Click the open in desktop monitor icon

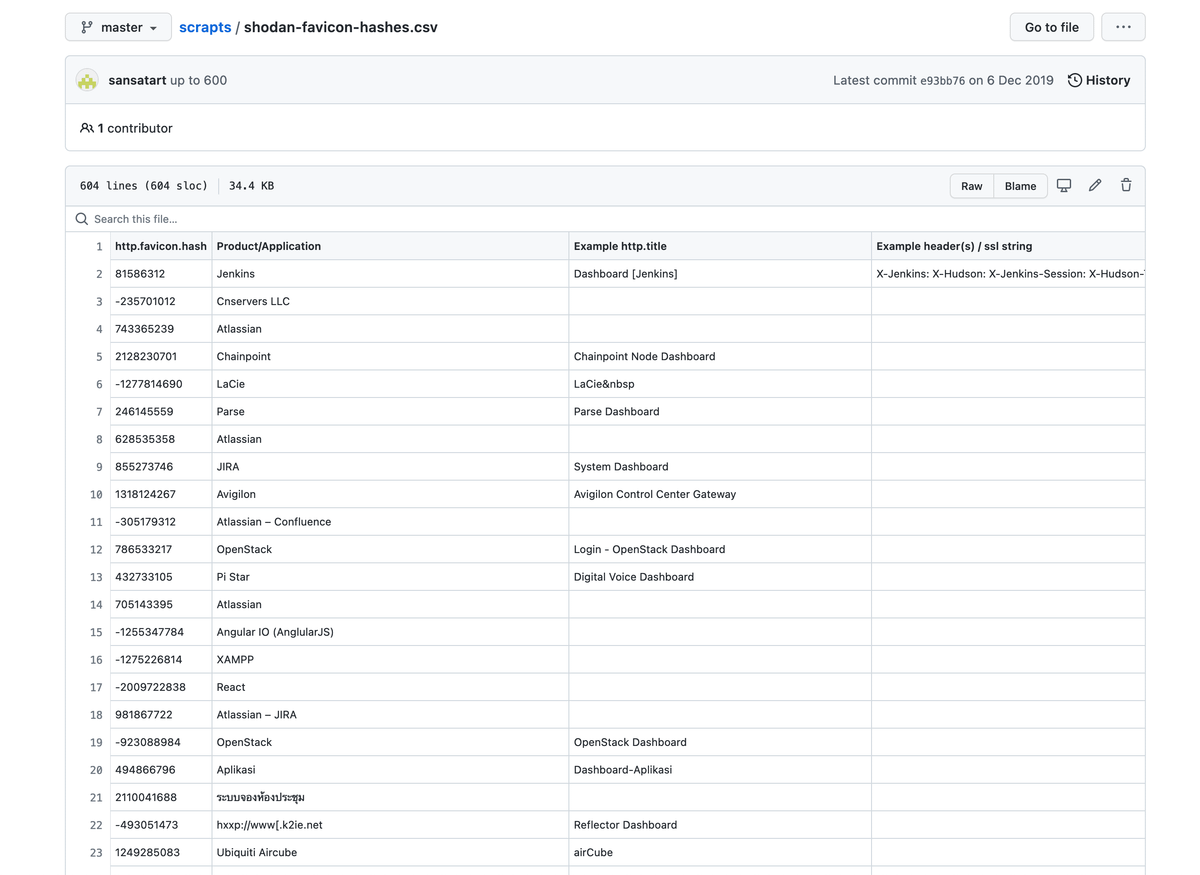coord(1064,185)
